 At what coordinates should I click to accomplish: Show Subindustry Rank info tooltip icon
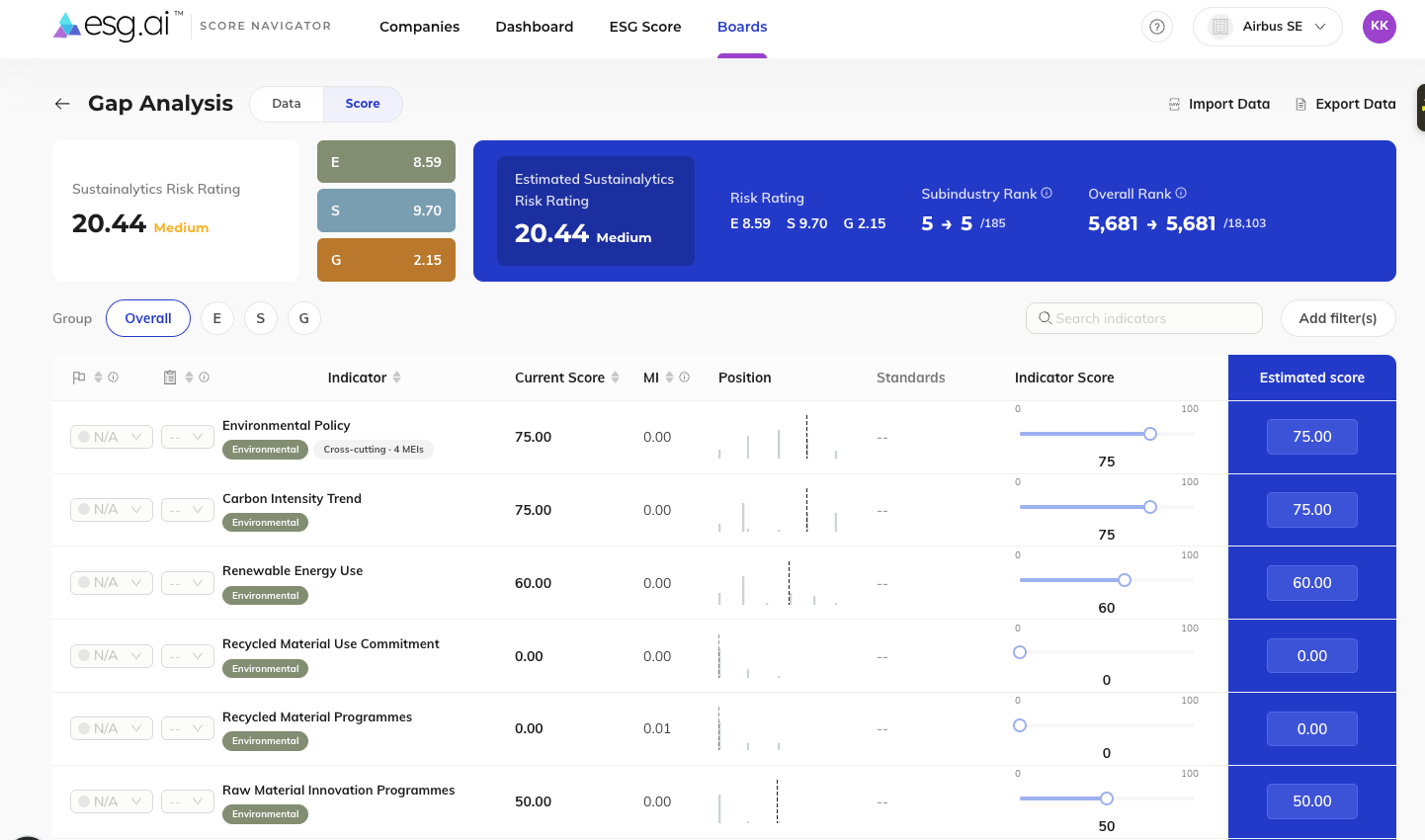pos(1047,194)
